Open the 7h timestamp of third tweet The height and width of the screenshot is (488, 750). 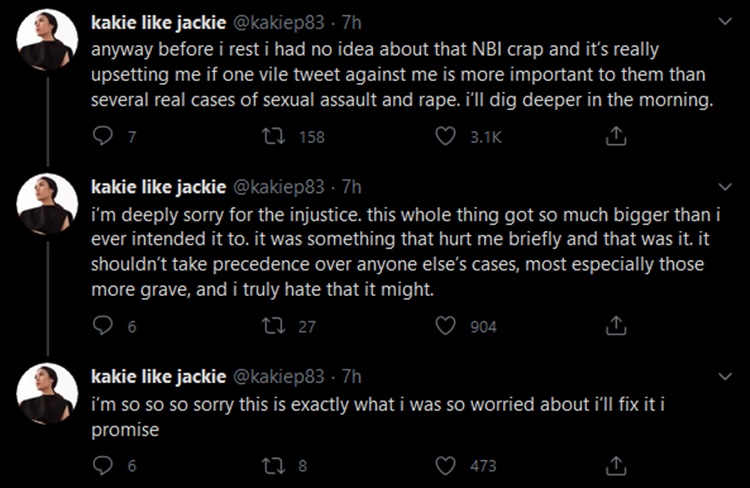click(351, 377)
